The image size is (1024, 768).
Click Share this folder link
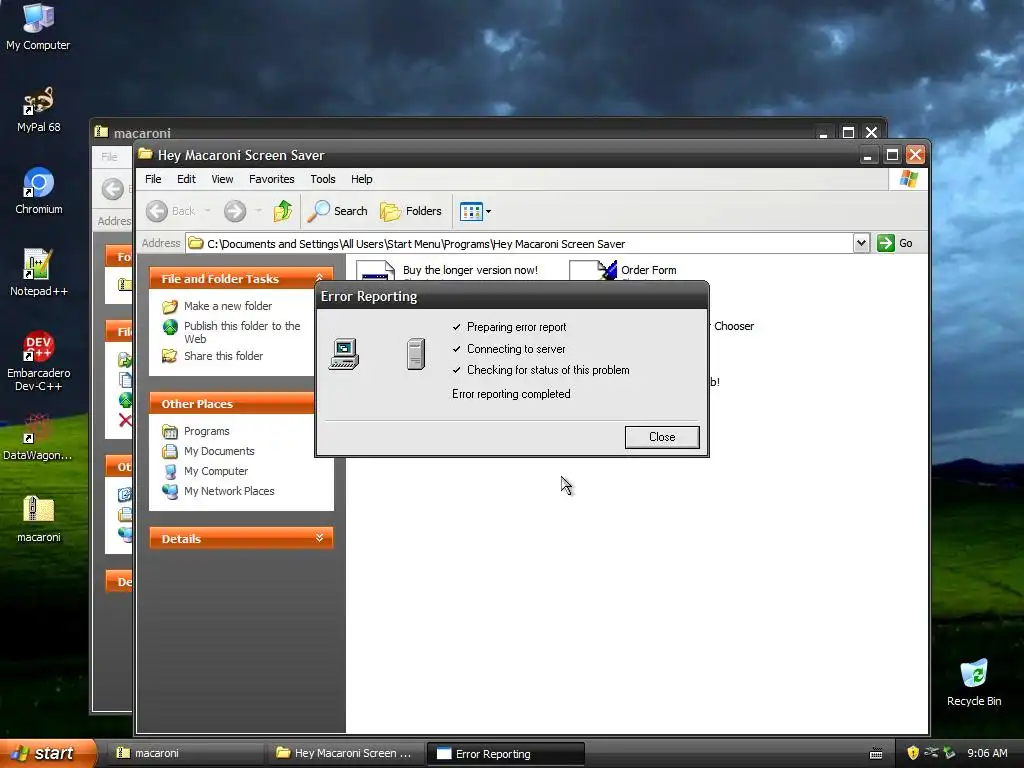point(223,356)
